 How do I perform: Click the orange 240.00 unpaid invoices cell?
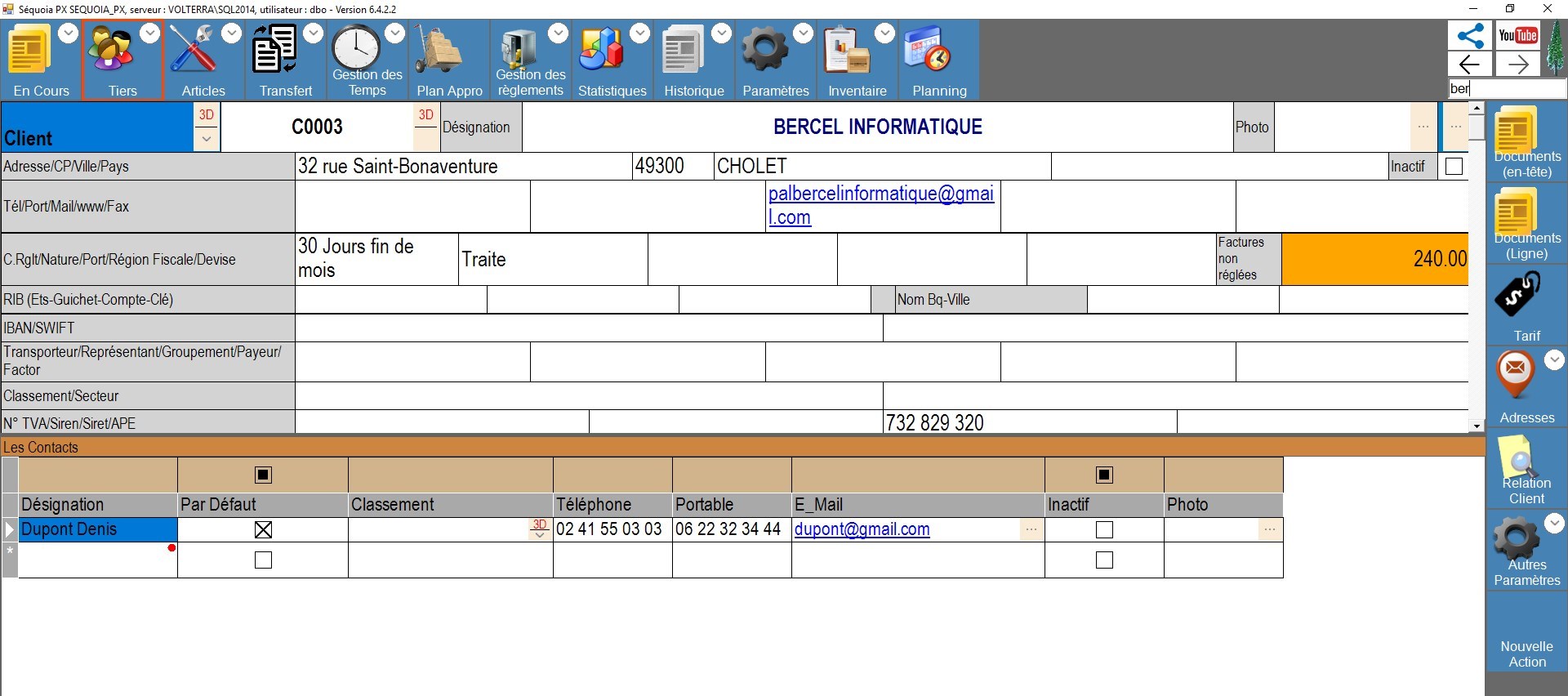point(1374,259)
